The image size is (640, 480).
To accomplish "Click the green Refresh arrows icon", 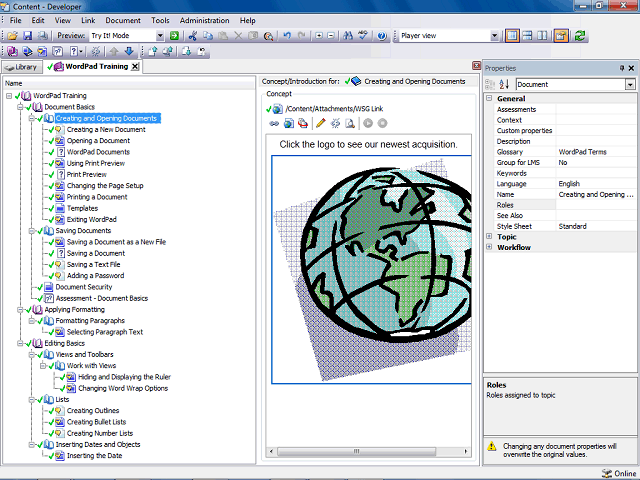I will point(580,36).
